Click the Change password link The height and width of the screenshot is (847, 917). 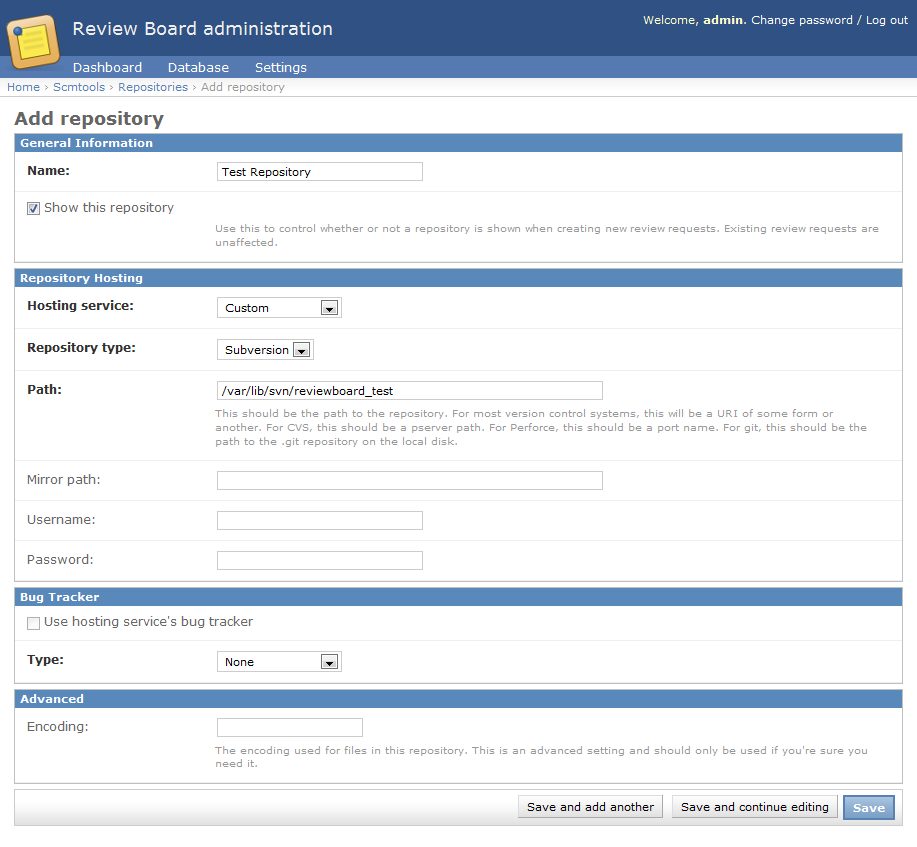(802, 20)
